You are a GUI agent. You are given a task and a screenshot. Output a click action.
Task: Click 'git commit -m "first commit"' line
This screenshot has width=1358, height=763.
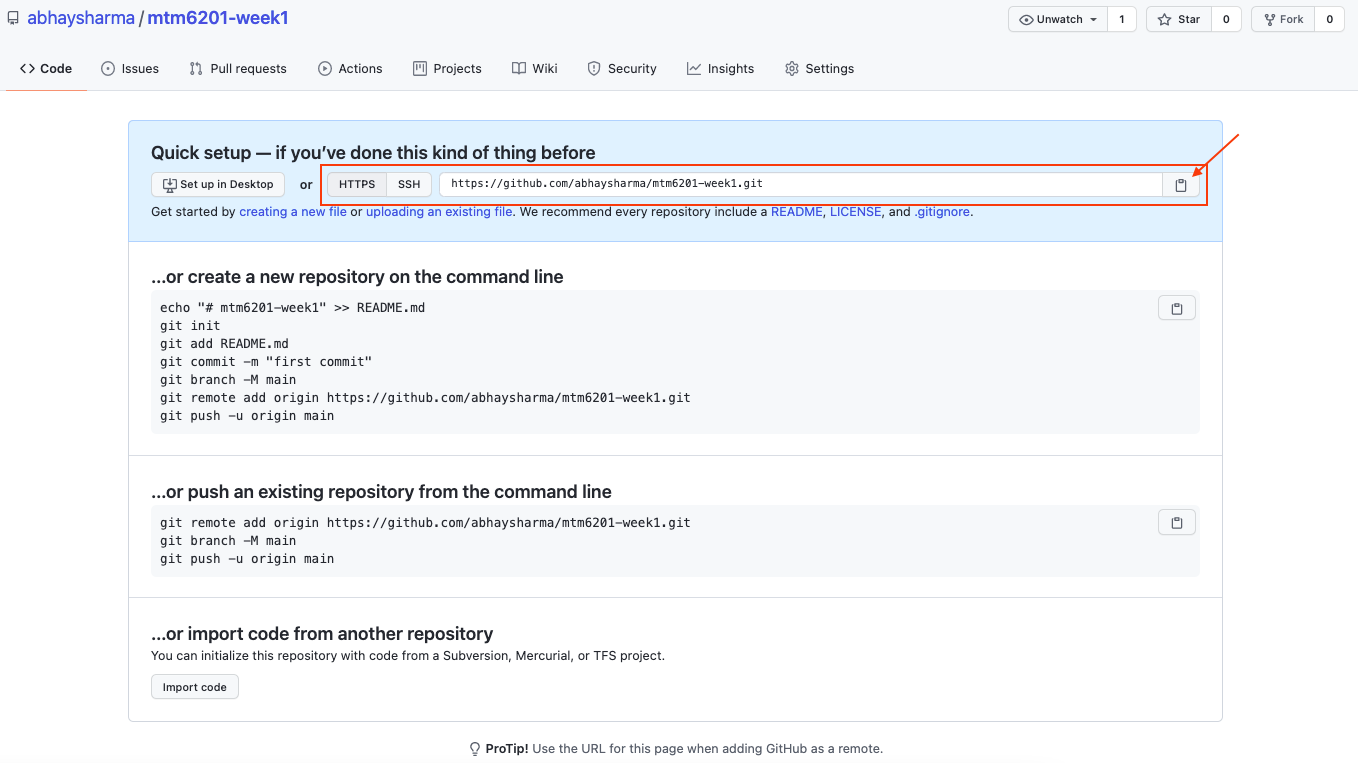pos(266,362)
